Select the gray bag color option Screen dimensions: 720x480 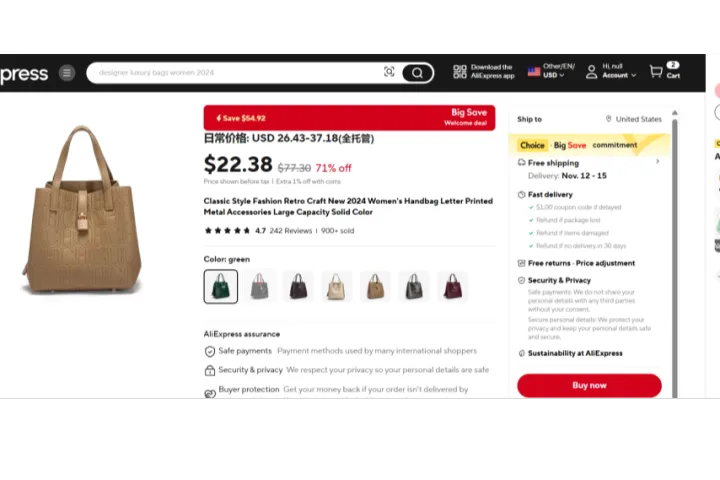[x=259, y=287]
